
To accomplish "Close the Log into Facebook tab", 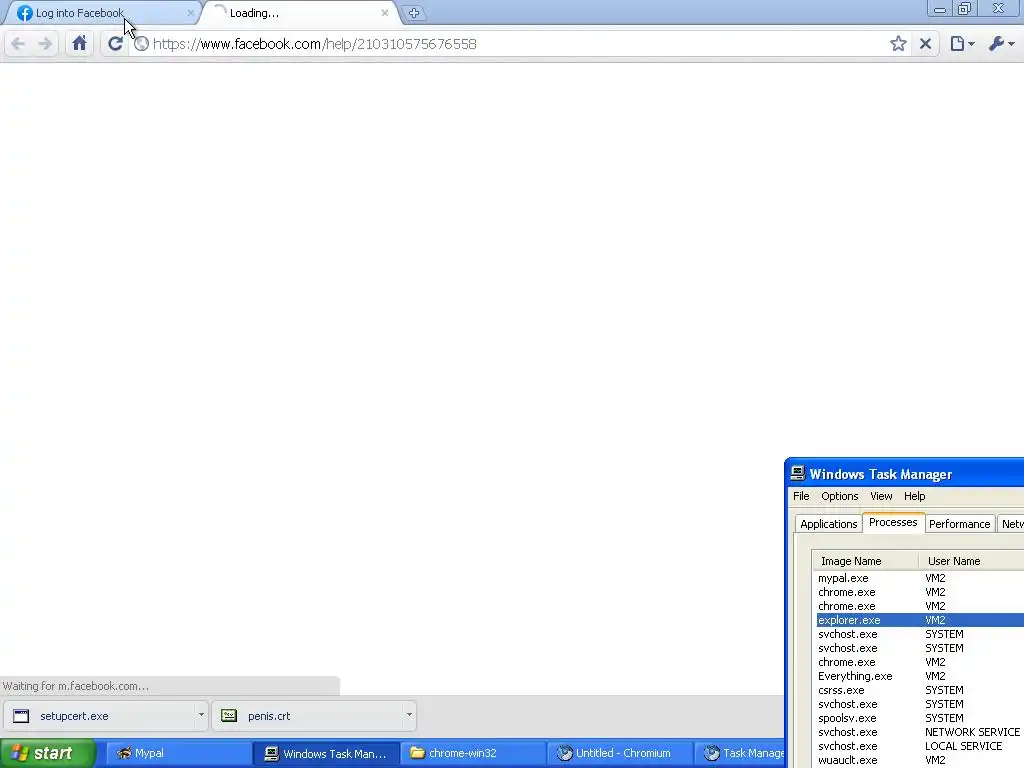I will pos(191,13).
